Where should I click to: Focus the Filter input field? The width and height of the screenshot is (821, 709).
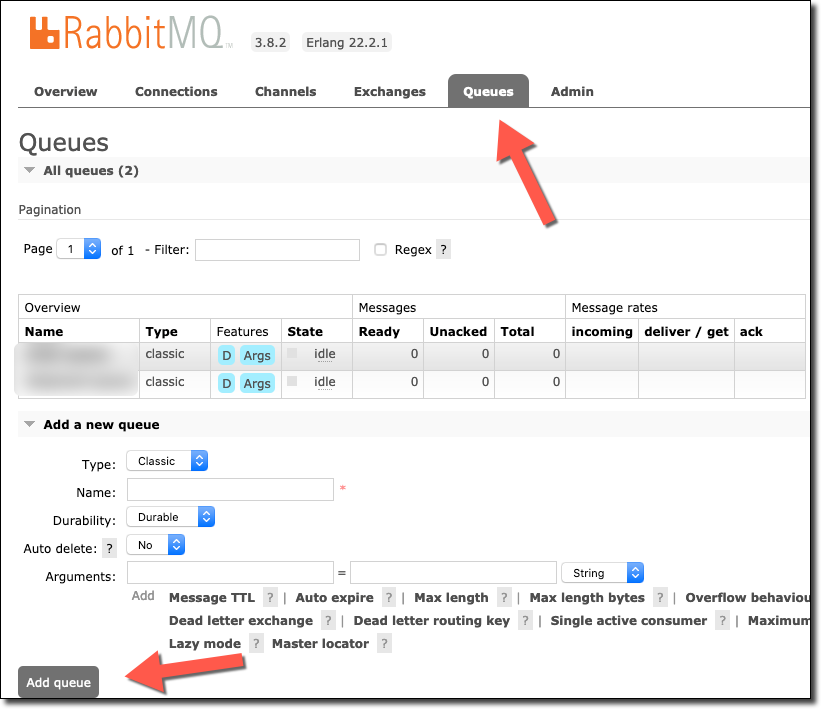point(277,250)
